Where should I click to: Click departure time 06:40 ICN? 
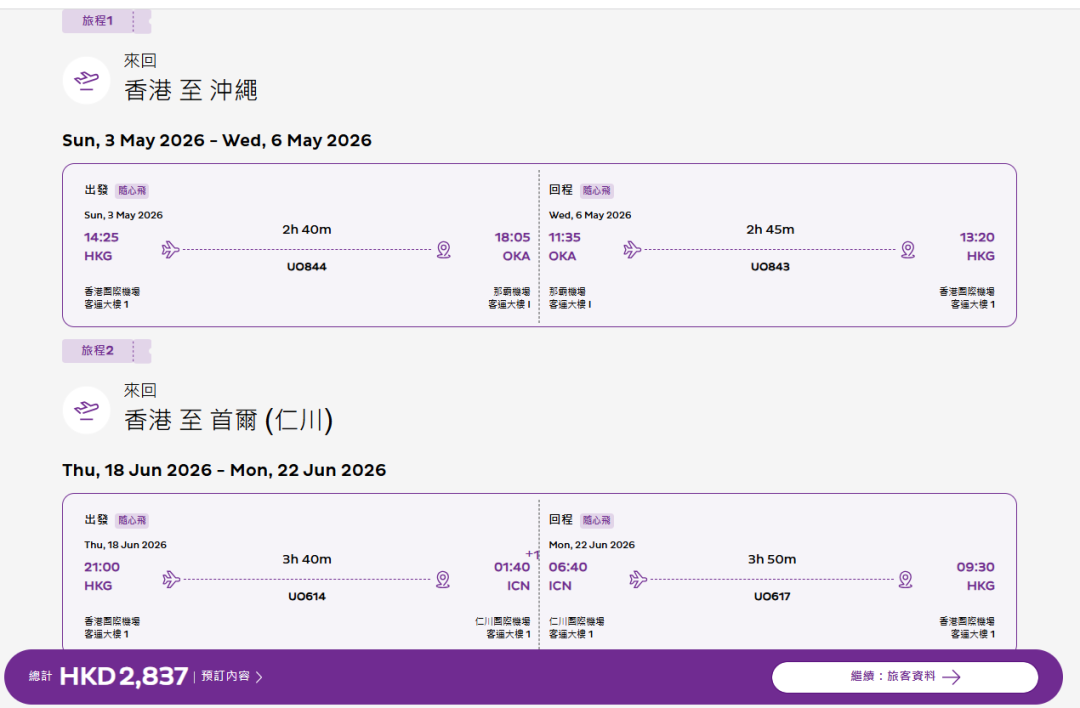(x=568, y=576)
